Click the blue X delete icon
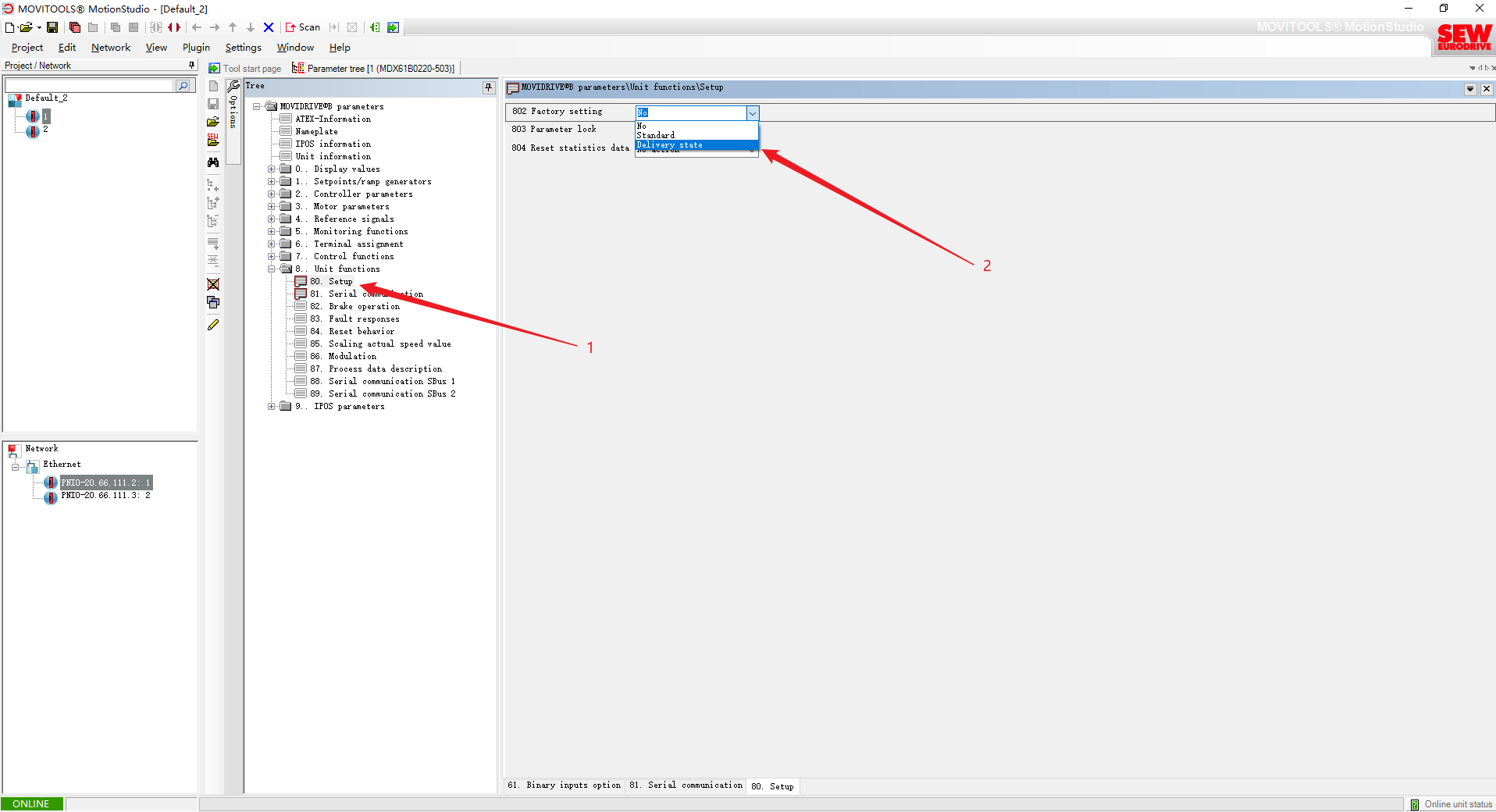This screenshot has height=812, width=1496. [269, 27]
